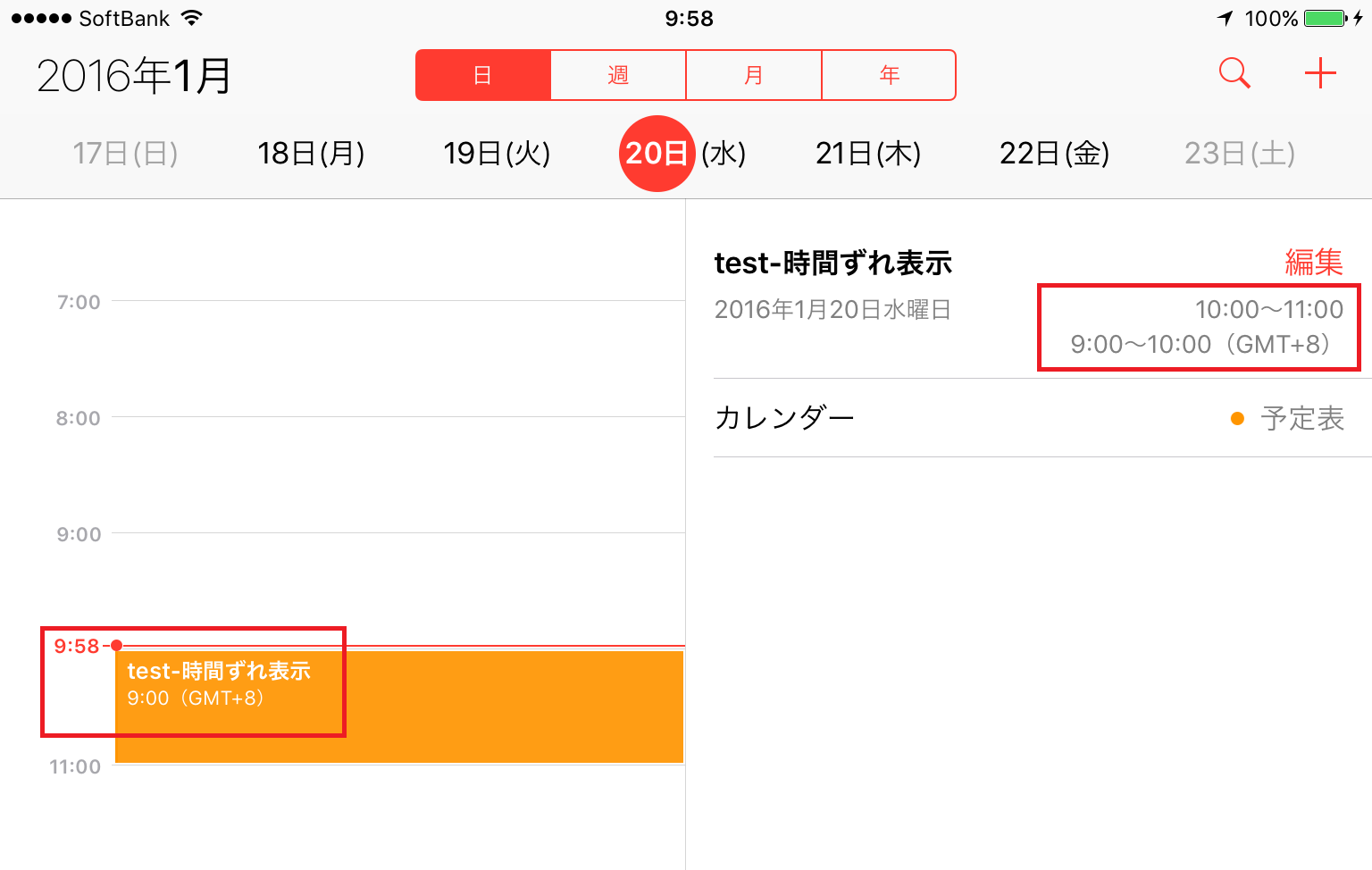Image resolution: width=1372 pixels, height=870 pixels.
Task: Select 23日(土) in the week strip
Action: pyautogui.click(x=1240, y=154)
